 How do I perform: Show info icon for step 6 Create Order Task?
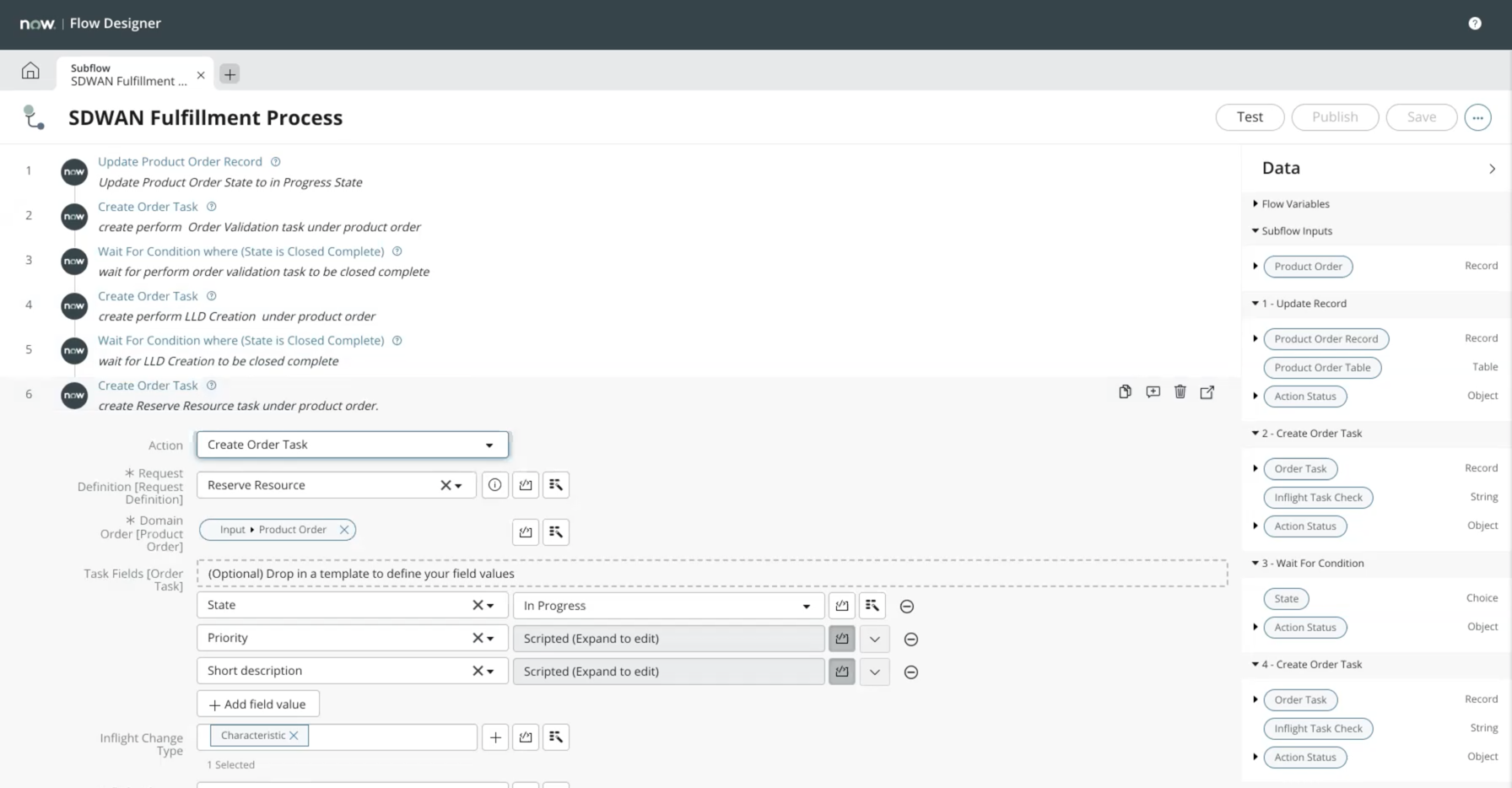[x=212, y=385]
